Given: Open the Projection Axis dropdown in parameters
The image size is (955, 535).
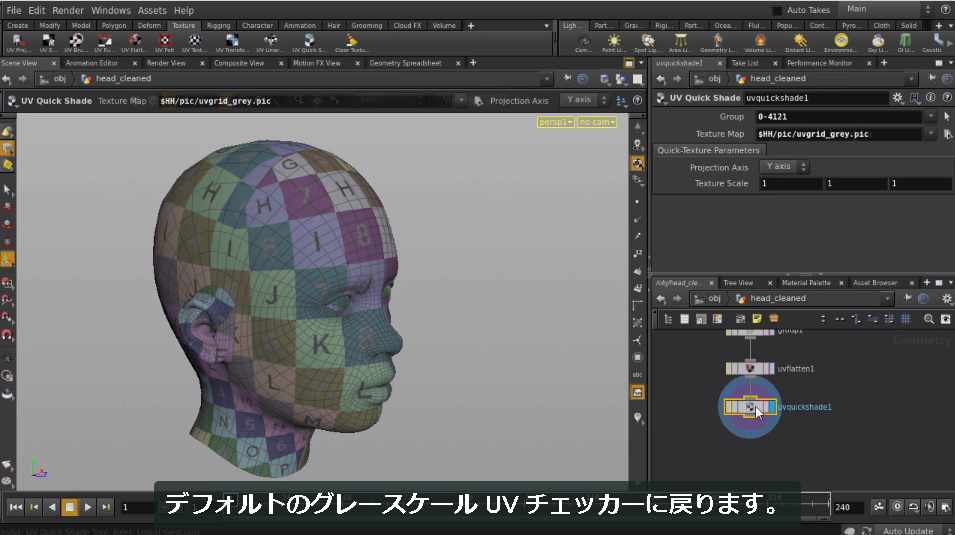Looking at the screenshot, I should tap(784, 166).
